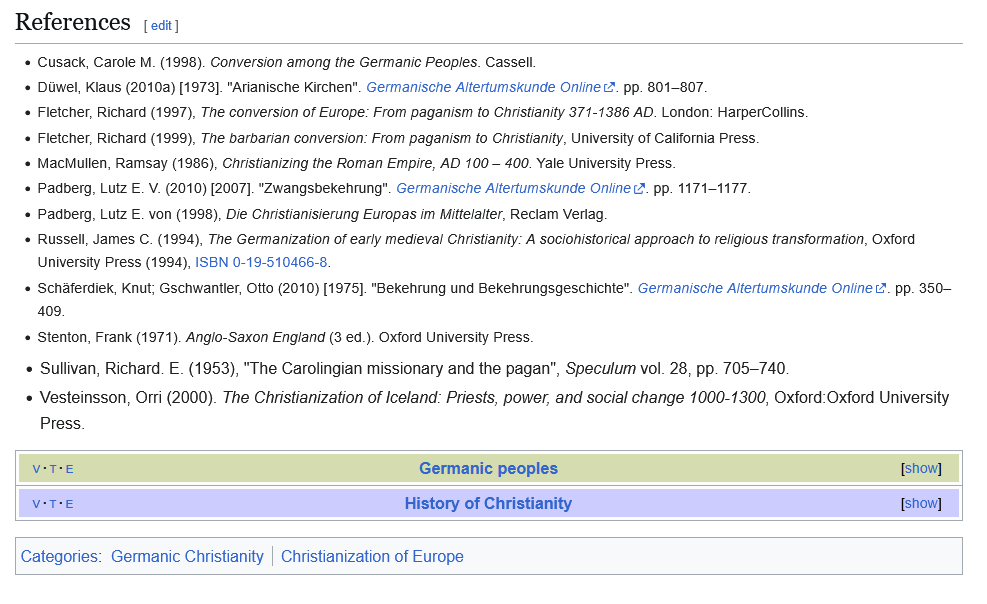Screen dimensions: 987x604
Task: Open Germanische Altertumskunde Online link in Schäferdiek entry
Action: tap(755, 289)
